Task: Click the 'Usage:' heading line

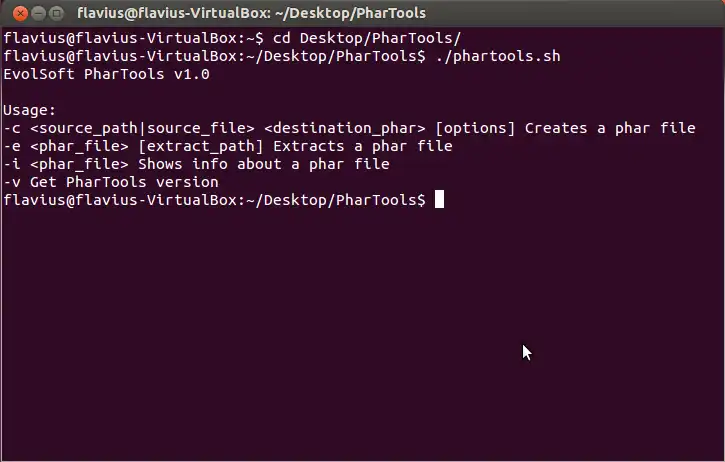Action: (x=30, y=110)
